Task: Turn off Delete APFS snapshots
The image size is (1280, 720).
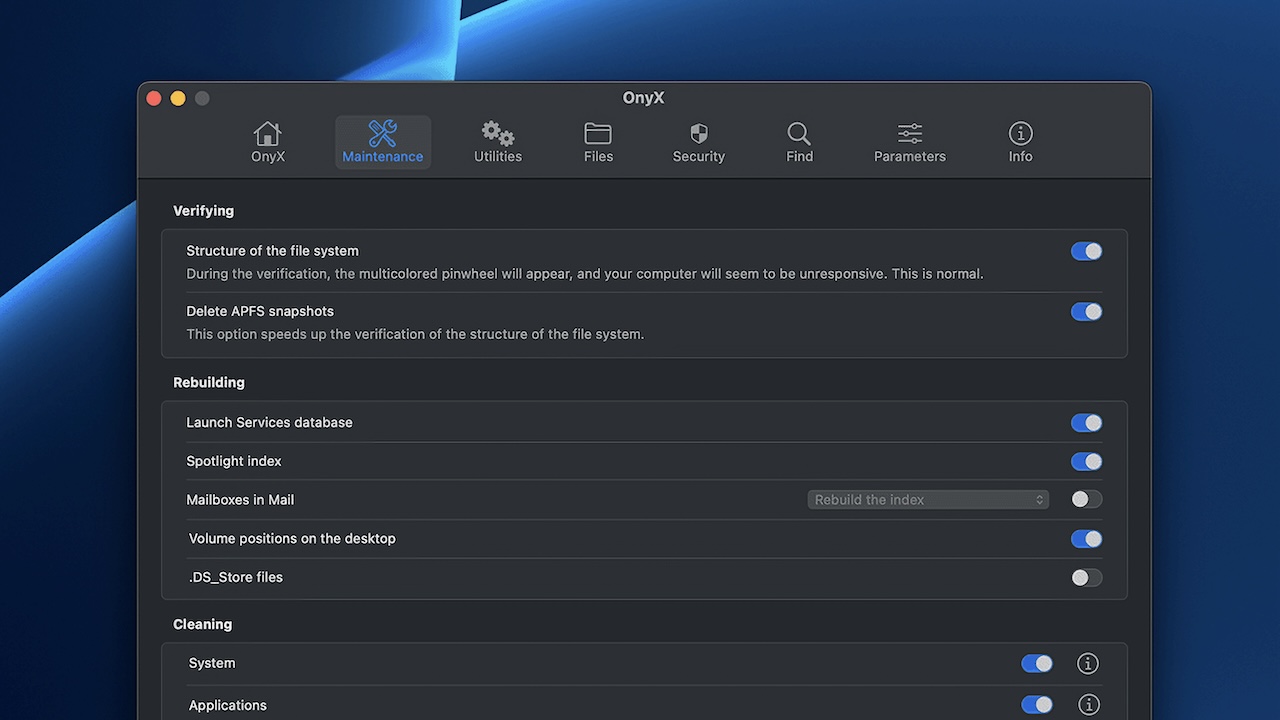Action: (1086, 312)
